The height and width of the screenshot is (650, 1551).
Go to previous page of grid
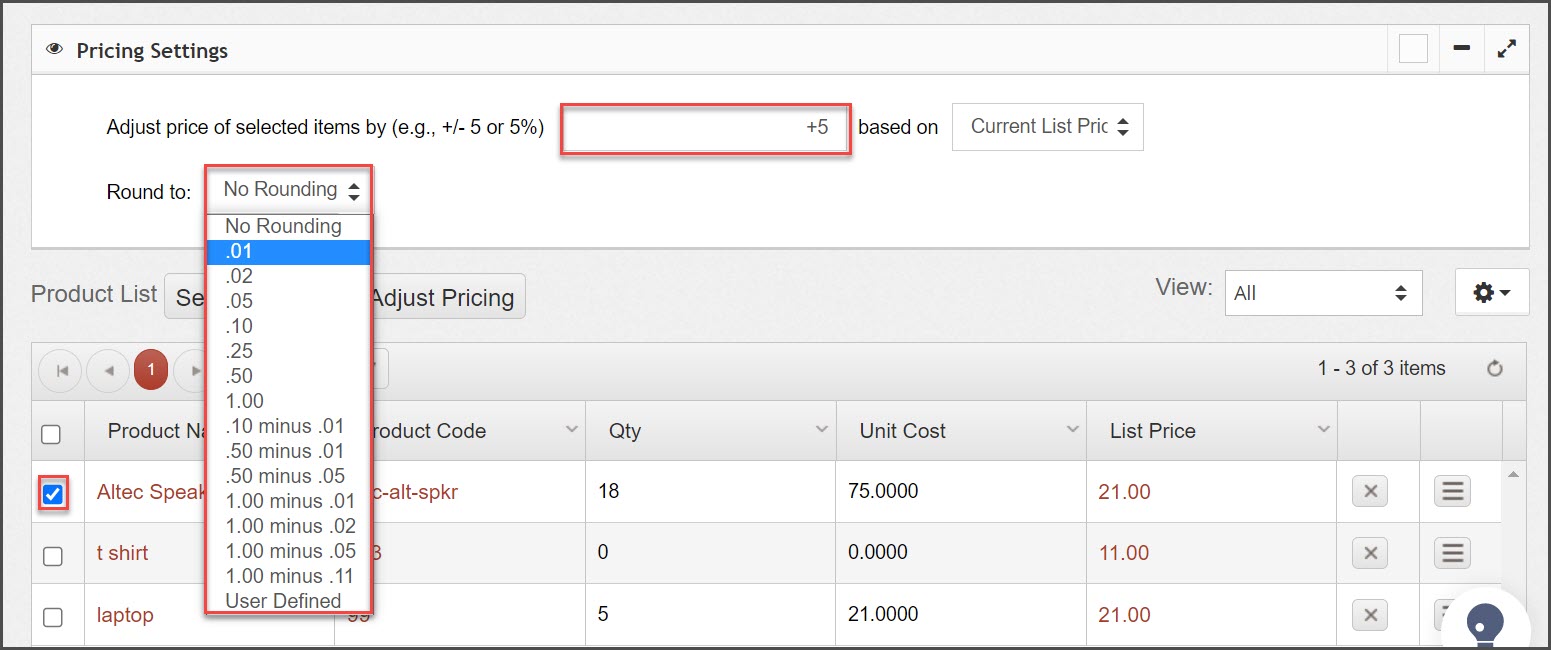point(108,370)
